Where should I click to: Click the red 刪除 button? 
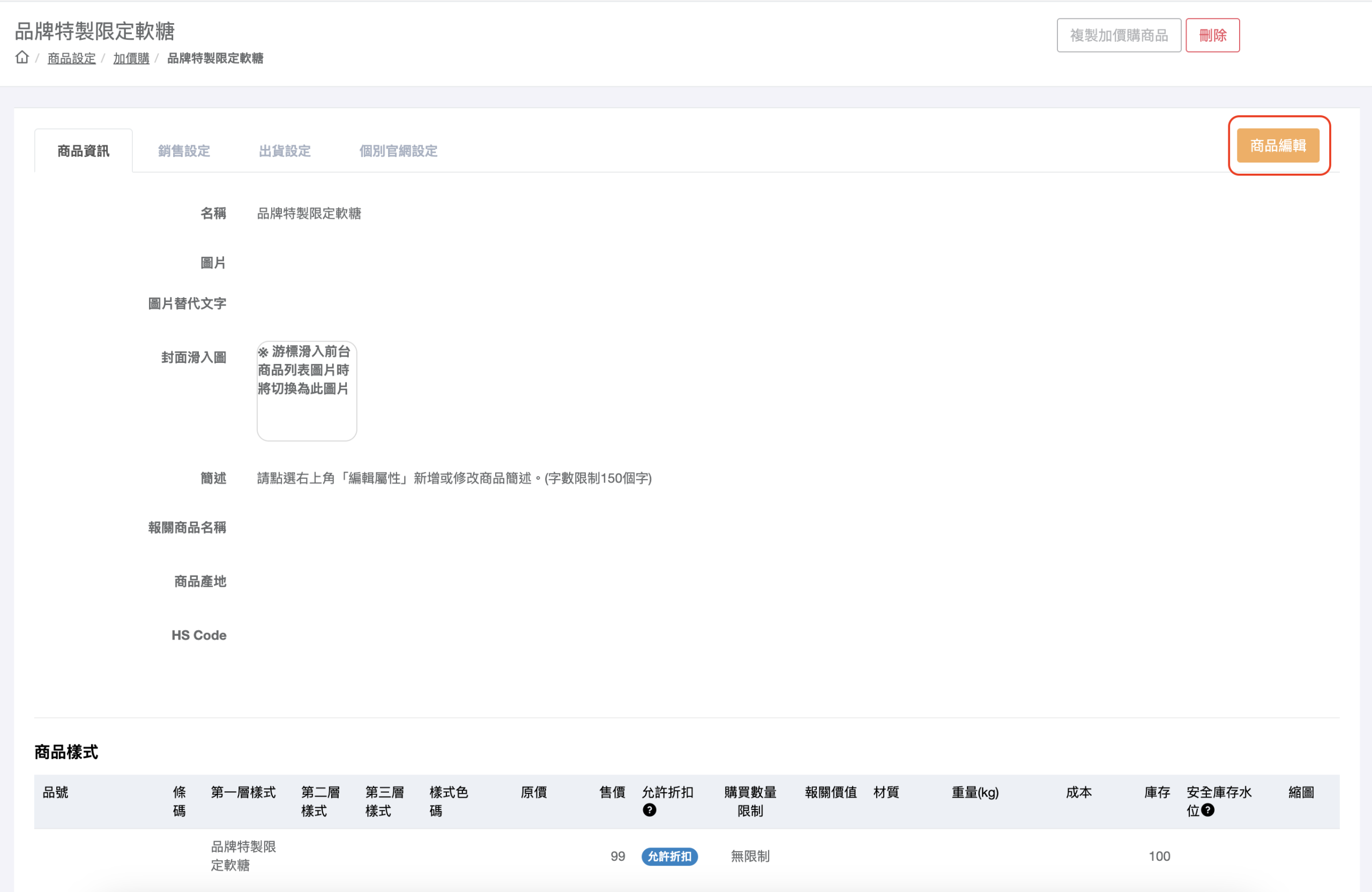coord(1212,35)
